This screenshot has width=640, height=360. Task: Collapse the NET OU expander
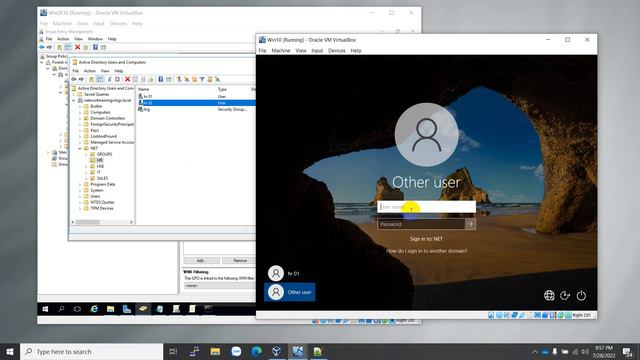click(80, 148)
